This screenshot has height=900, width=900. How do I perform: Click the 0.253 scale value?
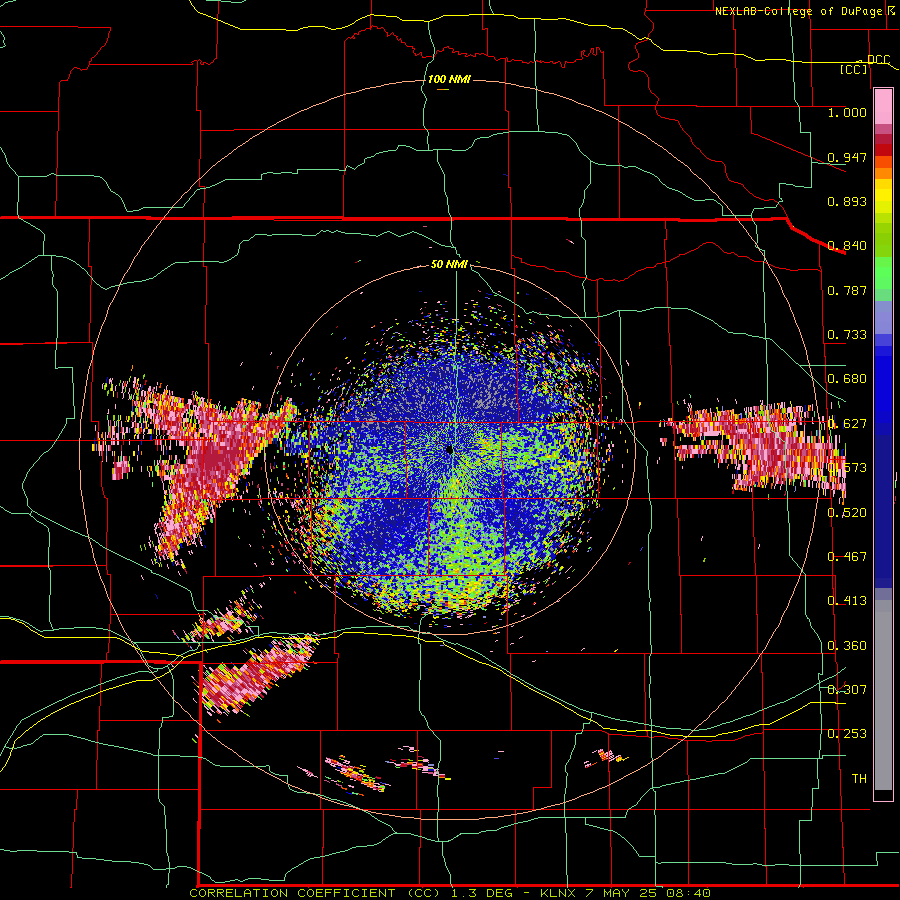(x=847, y=734)
